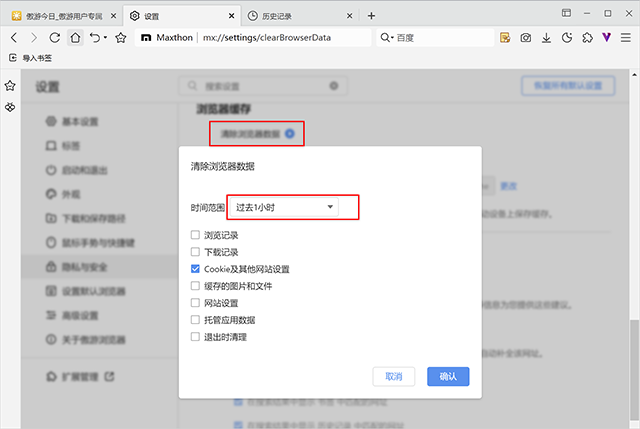This screenshot has width=640, height=429.
Task: Click the 搜索设置 search field
Action: 263,86
